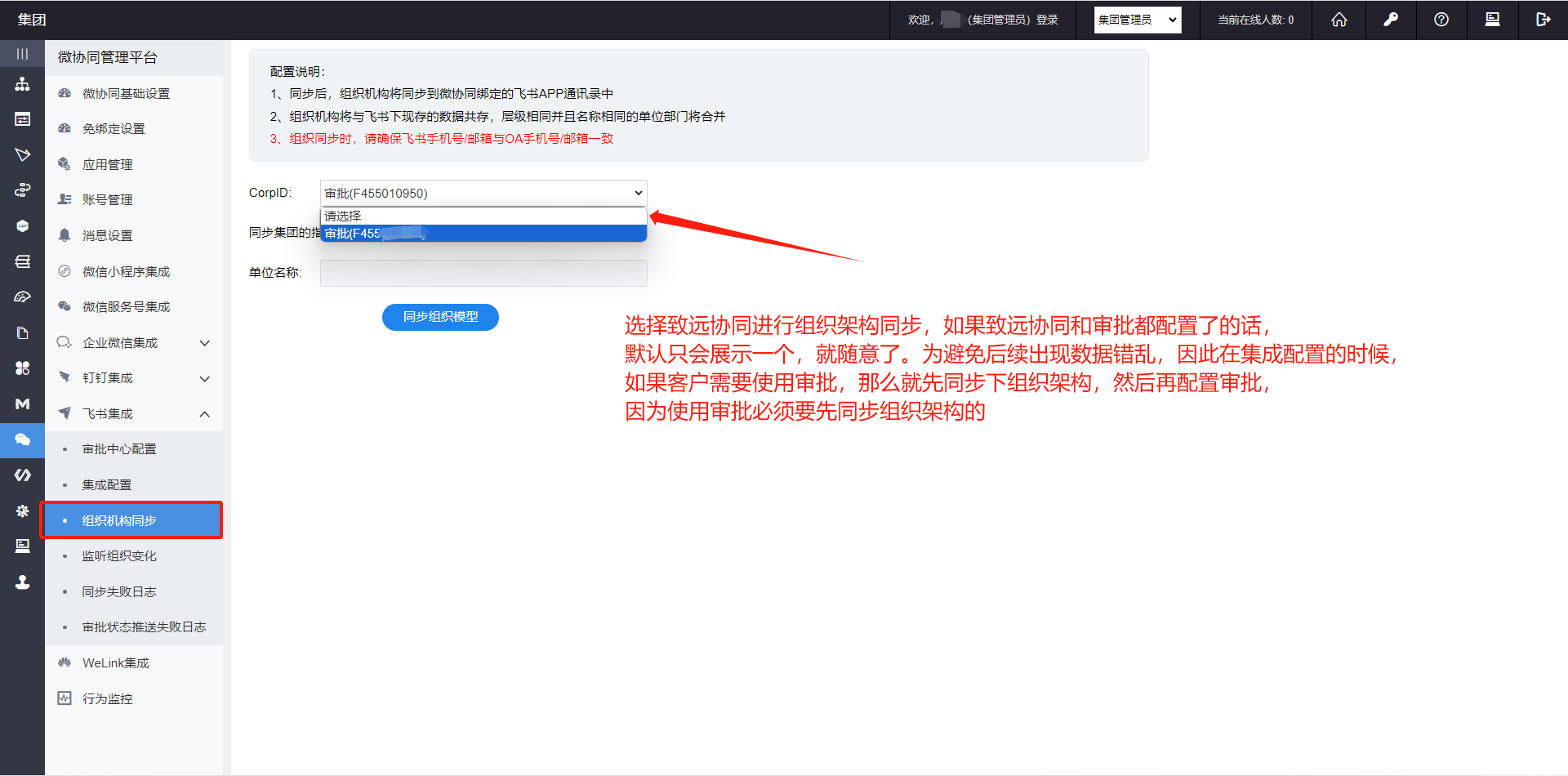Viewport: 1568px width, 776px height.
Task: Open 微信小程序集成 menu item
Action: coord(134,272)
